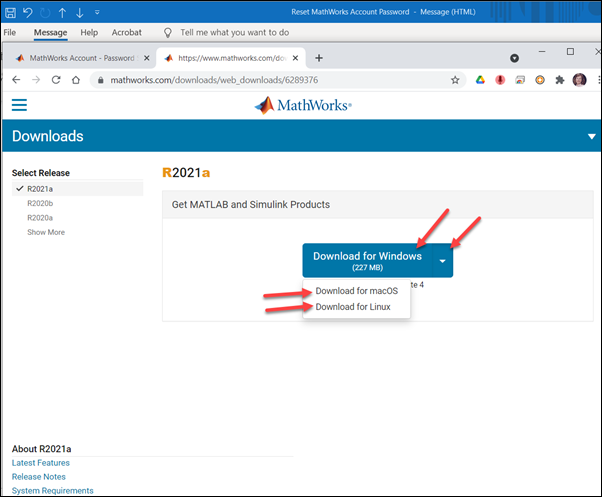Open Quick Access Toolbar customize dropdown
Viewport: 602px width, 497px height.
point(97,13)
